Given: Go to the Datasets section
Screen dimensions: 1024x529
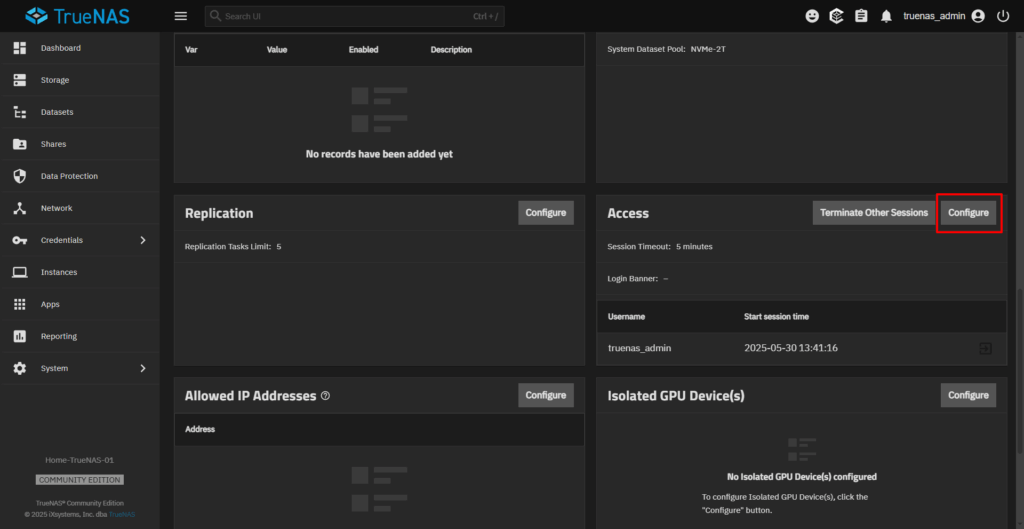Looking at the screenshot, I should tap(56, 112).
